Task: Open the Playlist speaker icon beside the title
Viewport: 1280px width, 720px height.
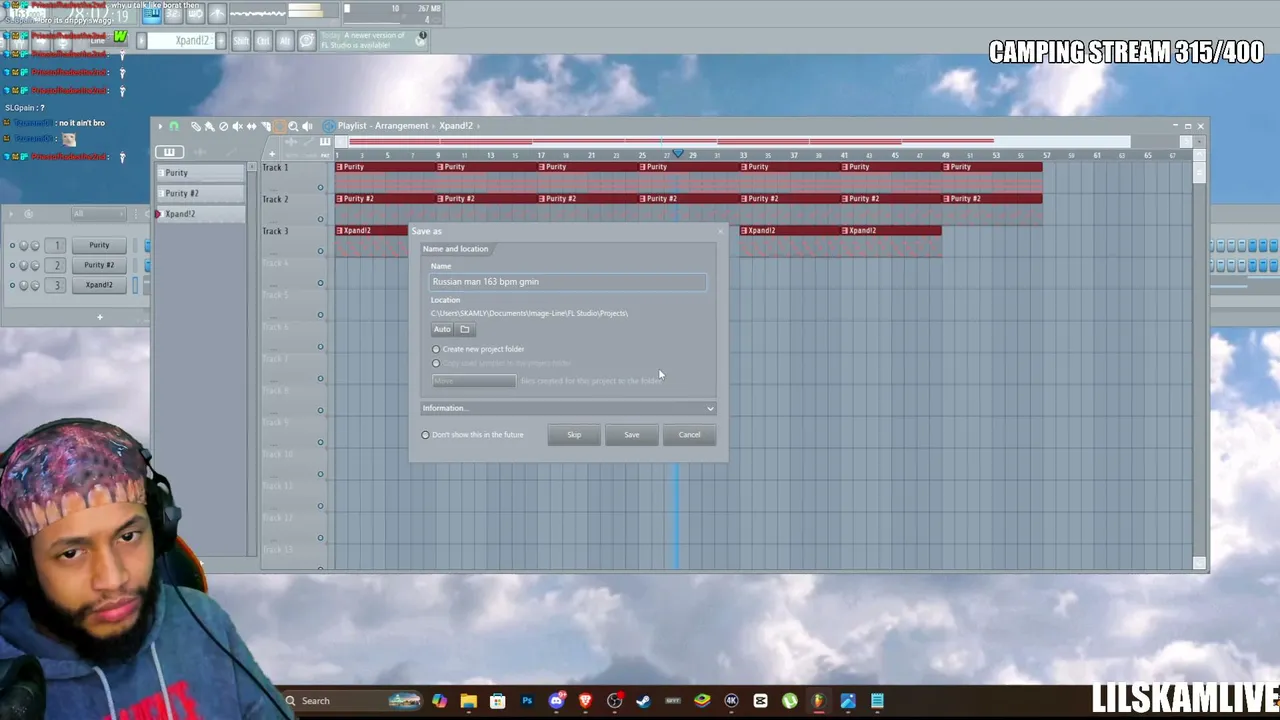Action: coord(328,126)
